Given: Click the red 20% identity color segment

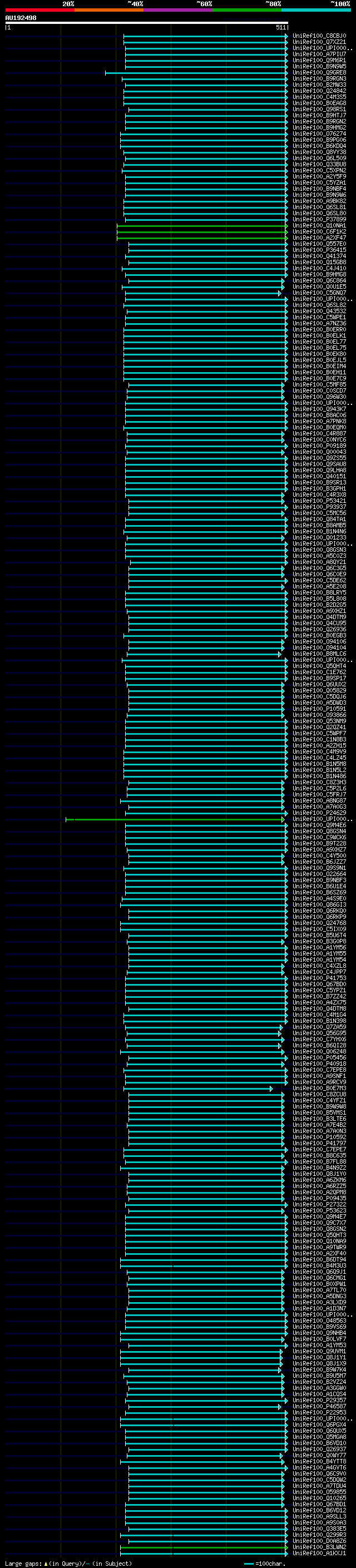Looking at the screenshot, I should pos(39,10).
